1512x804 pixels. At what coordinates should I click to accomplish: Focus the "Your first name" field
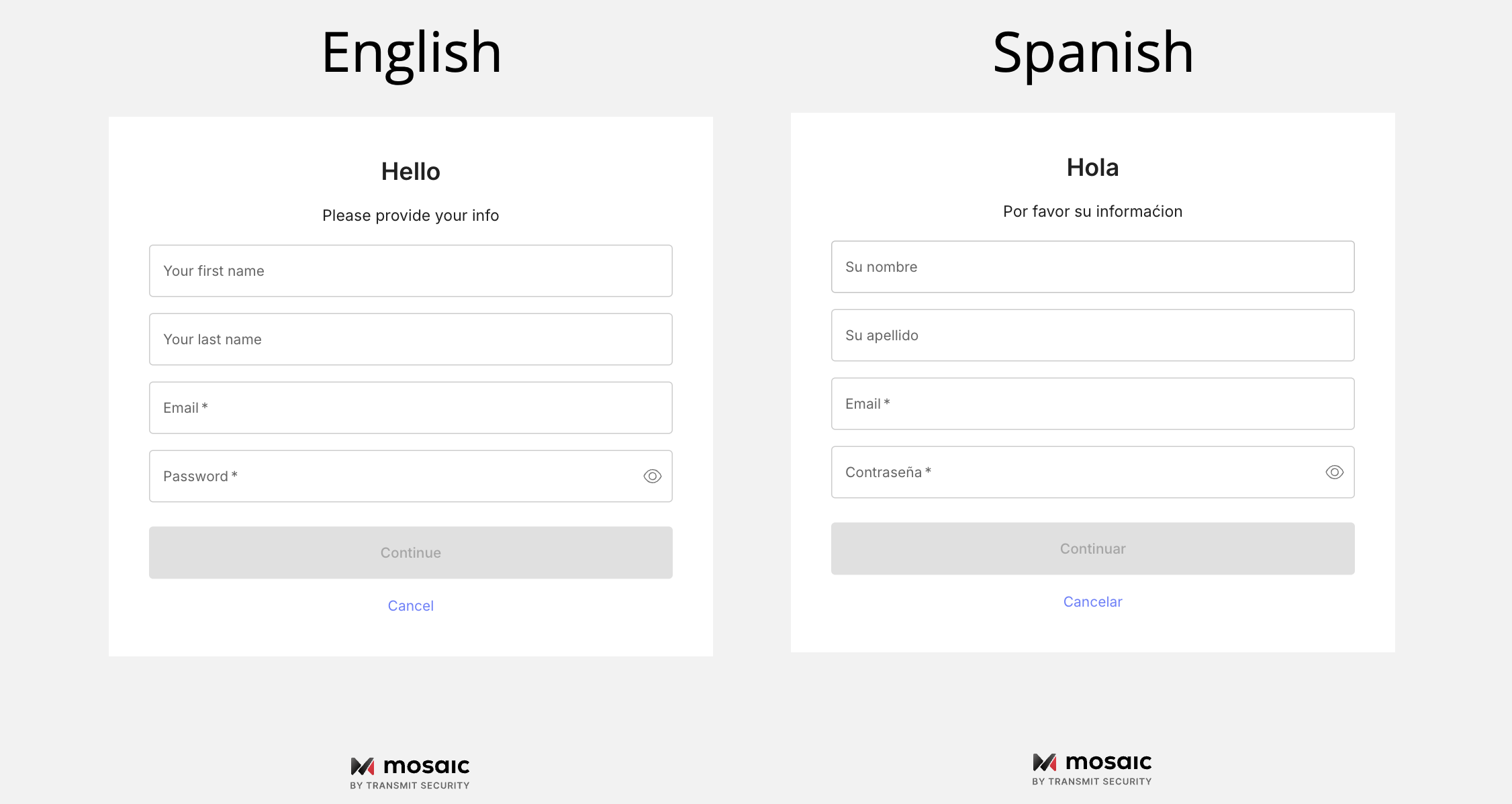pos(410,271)
